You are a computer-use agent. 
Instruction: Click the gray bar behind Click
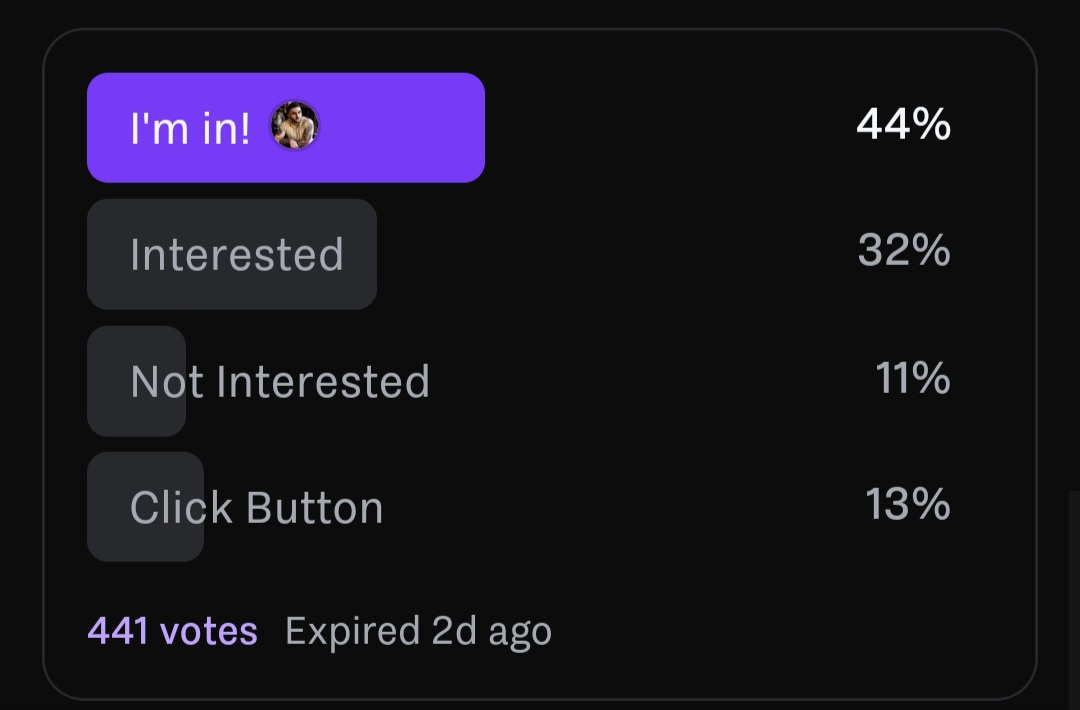pyautogui.click(x=110, y=508)
